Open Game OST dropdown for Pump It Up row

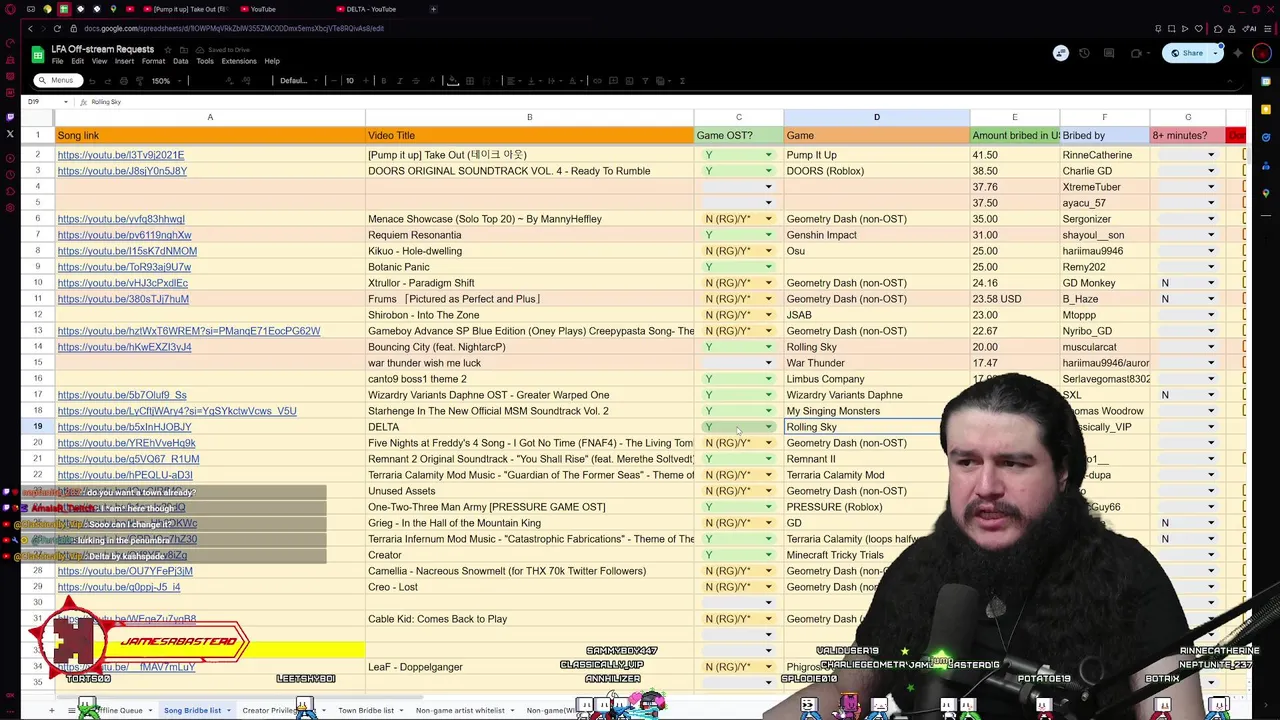point(768,155)
